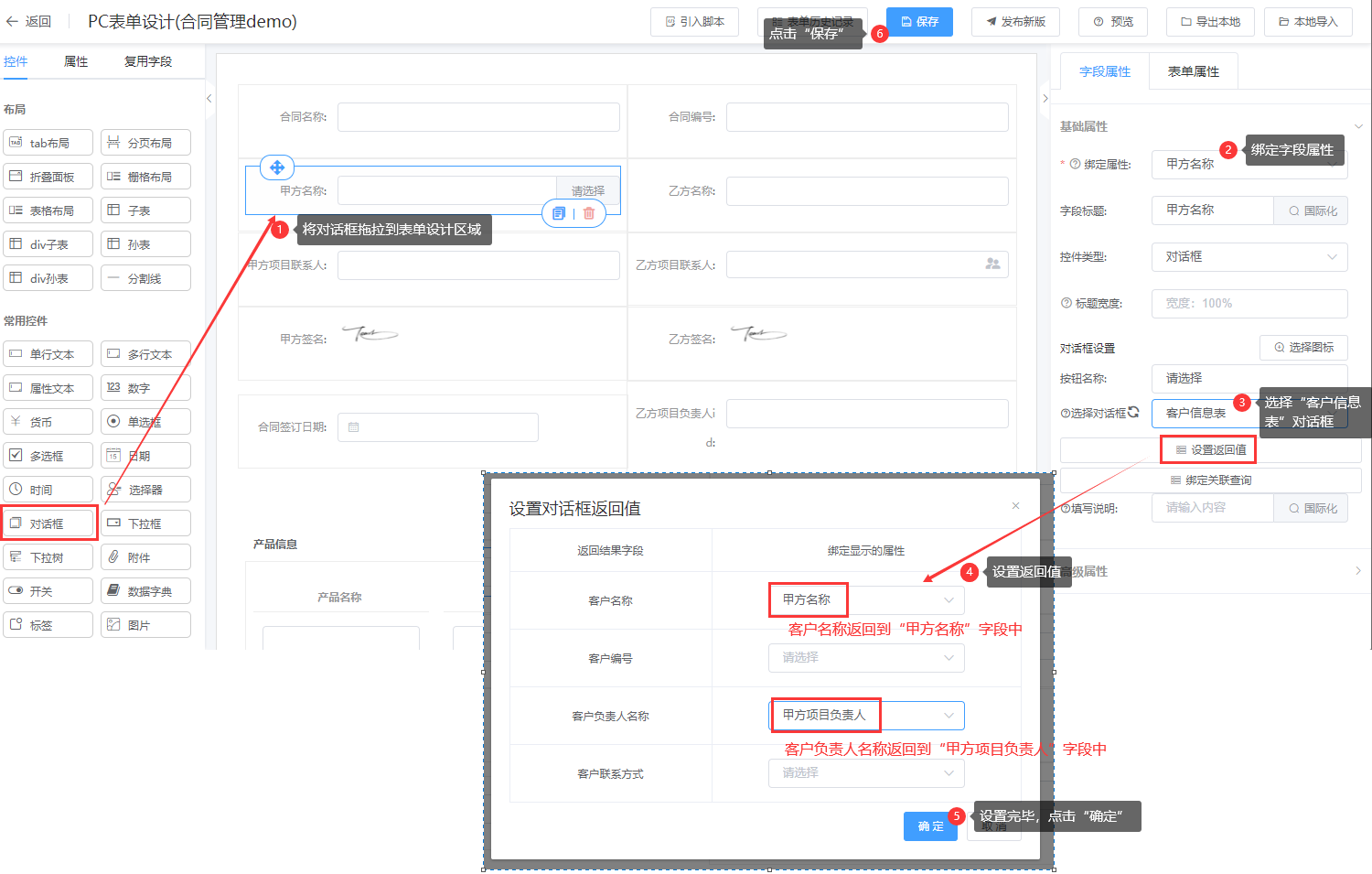The image size is (1372, 874).
Task: Pick the 单选框 radio control
Action: coord(145,422)
